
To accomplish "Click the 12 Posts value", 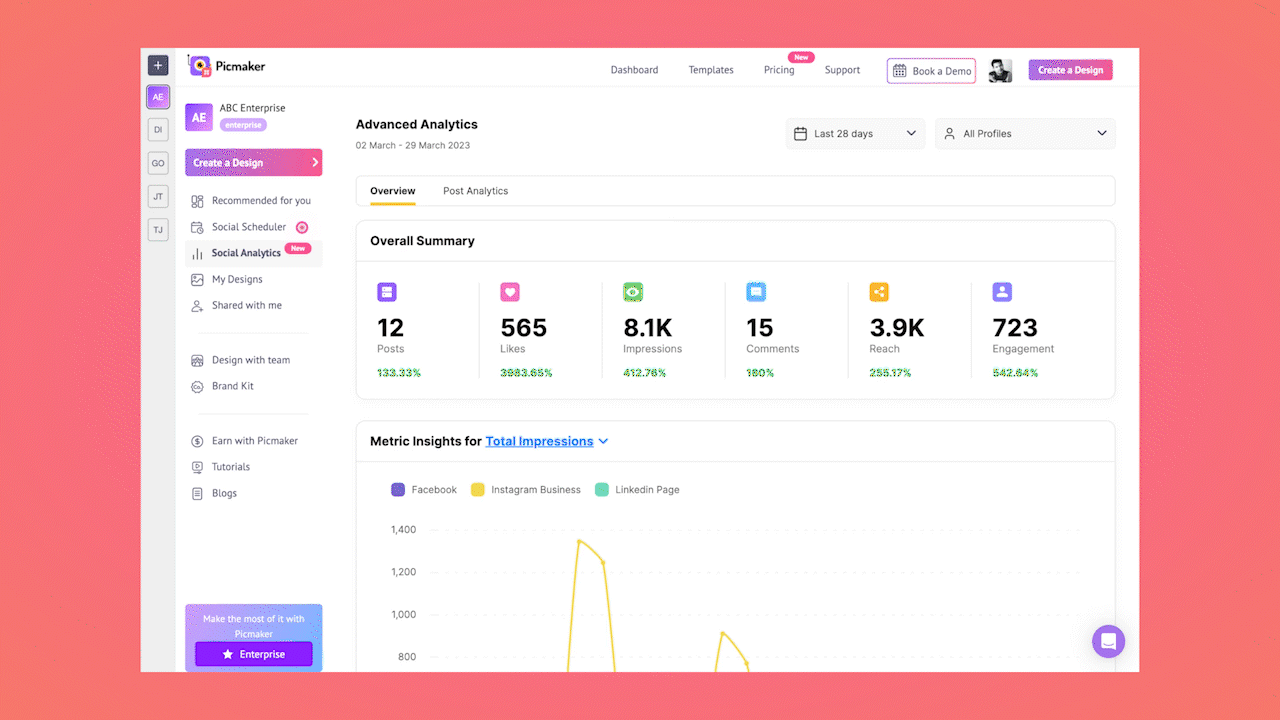I will pos(390,328).
